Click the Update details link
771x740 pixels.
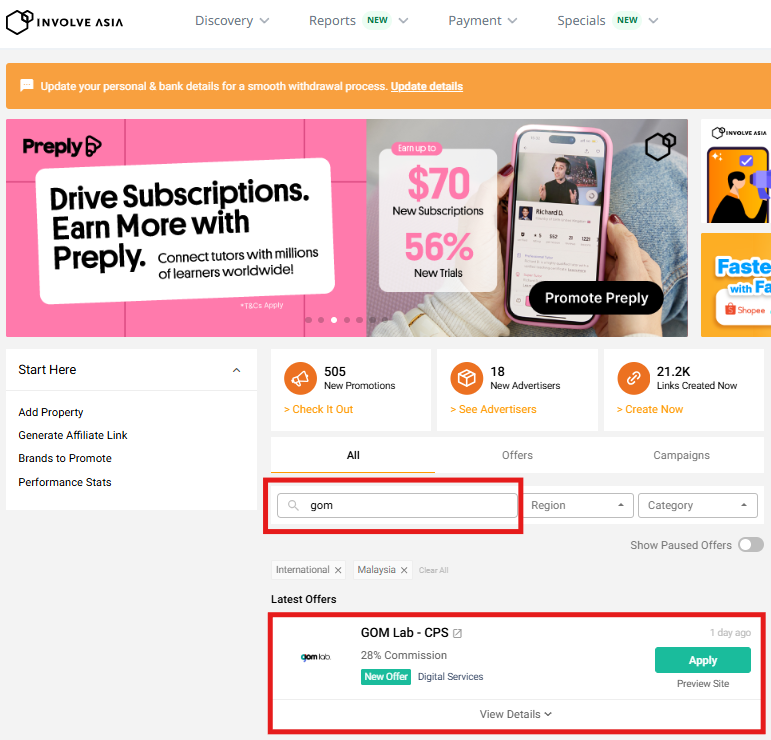click(x=427, y=86)
